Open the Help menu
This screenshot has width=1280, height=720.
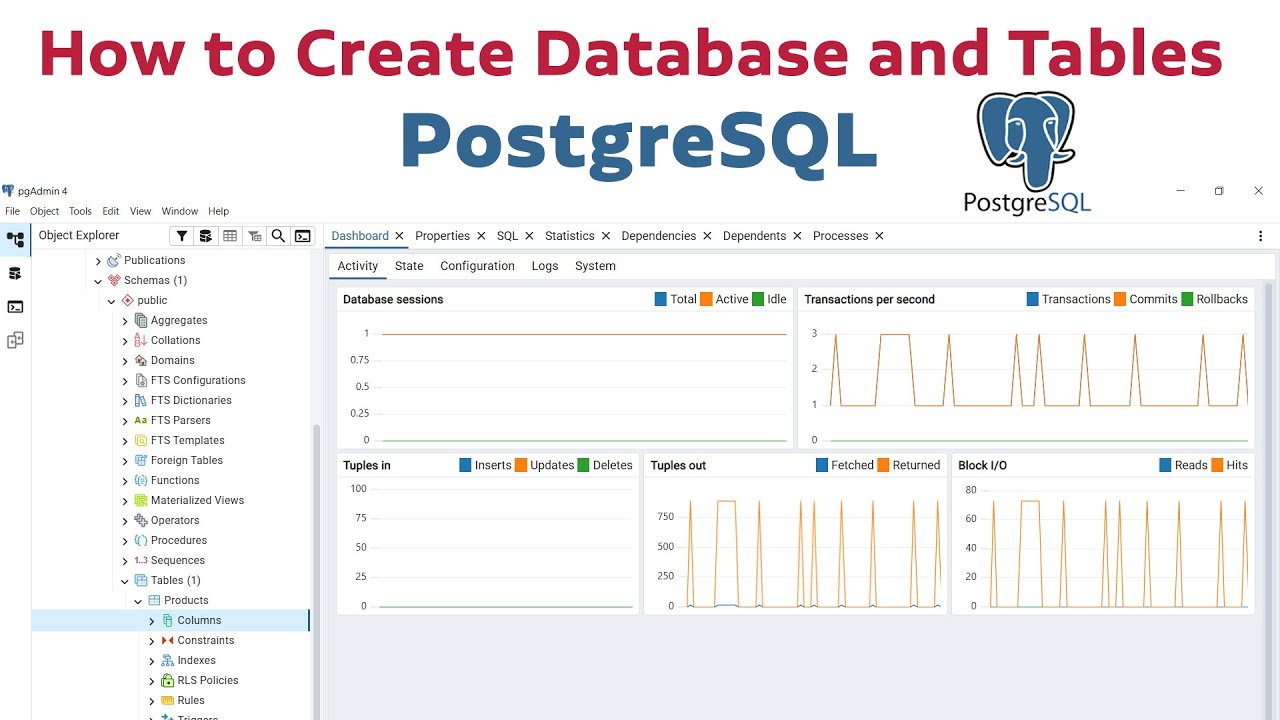pos(218,211)
